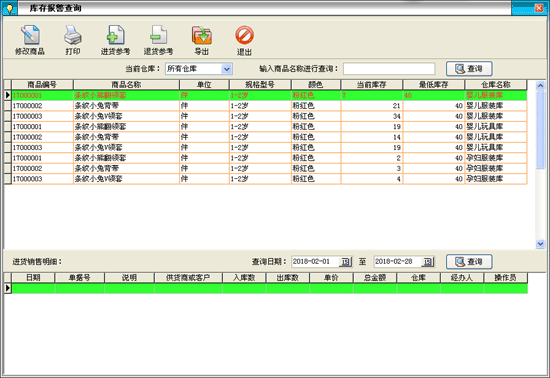Sort by 商品名称 column header

tap(126, 85)
